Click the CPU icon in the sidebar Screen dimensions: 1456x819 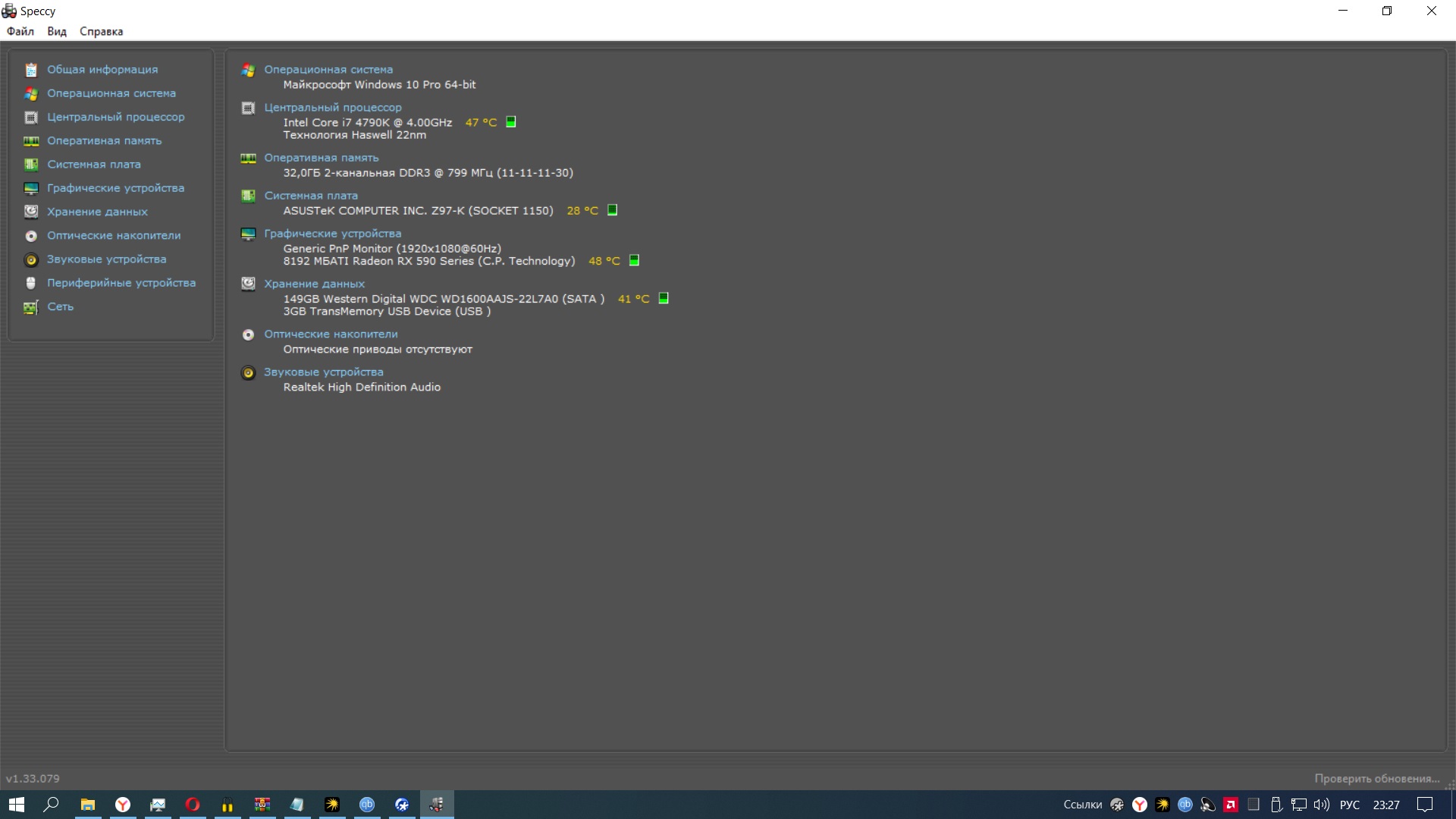(31, 118)
